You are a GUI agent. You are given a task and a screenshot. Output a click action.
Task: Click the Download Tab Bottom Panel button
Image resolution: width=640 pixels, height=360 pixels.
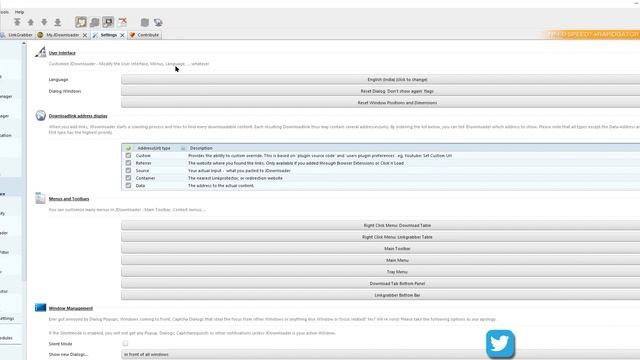[380, 283]
